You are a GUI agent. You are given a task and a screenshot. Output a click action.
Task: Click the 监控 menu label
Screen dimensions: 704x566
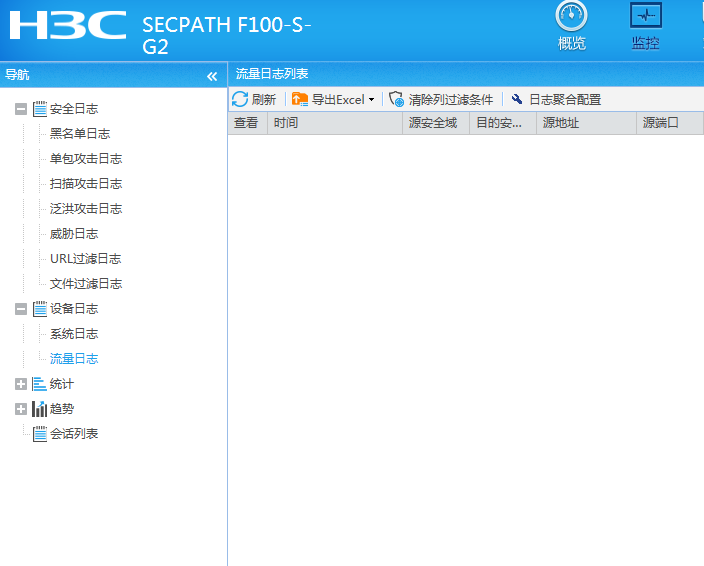[646, 43]
